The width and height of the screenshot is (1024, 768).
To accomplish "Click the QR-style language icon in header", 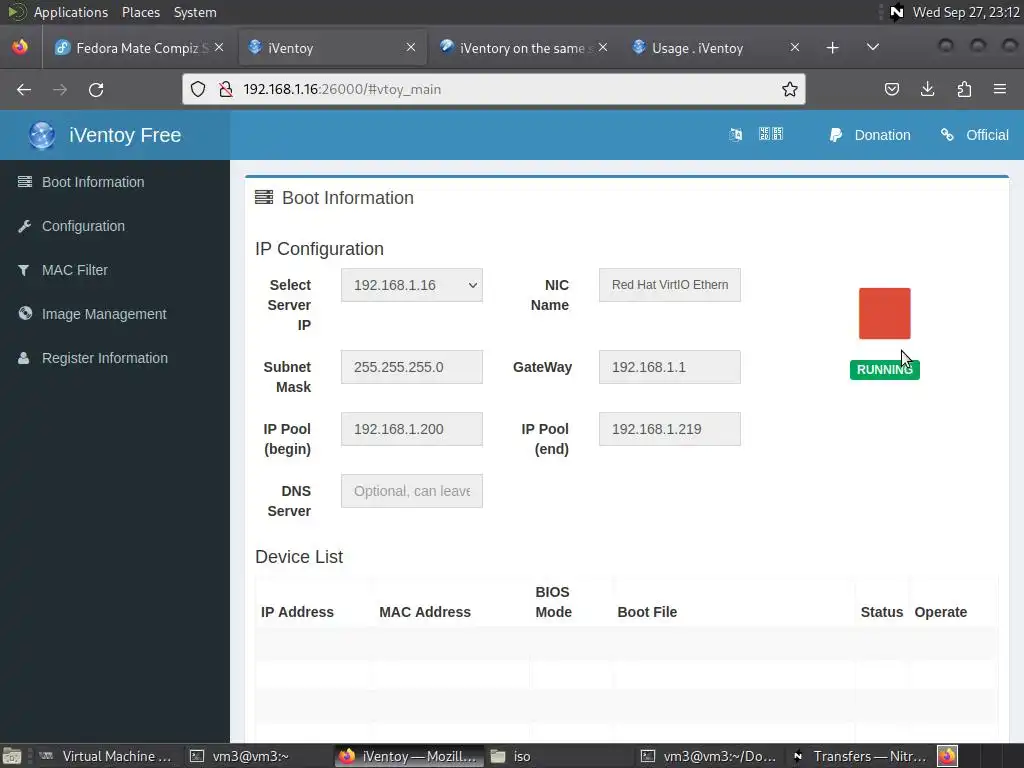I will pyautogui.click(x=771, y=135).
